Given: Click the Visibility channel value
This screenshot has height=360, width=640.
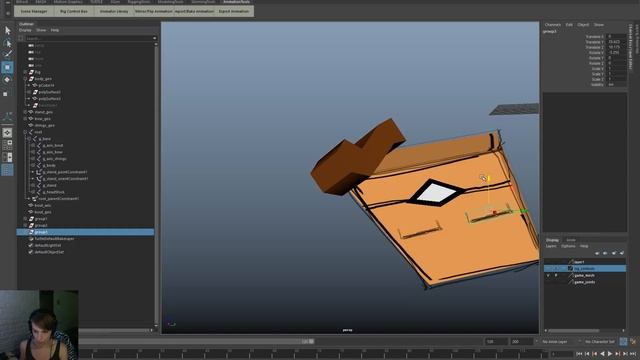Looking at the screenshot, I should 616,84.
